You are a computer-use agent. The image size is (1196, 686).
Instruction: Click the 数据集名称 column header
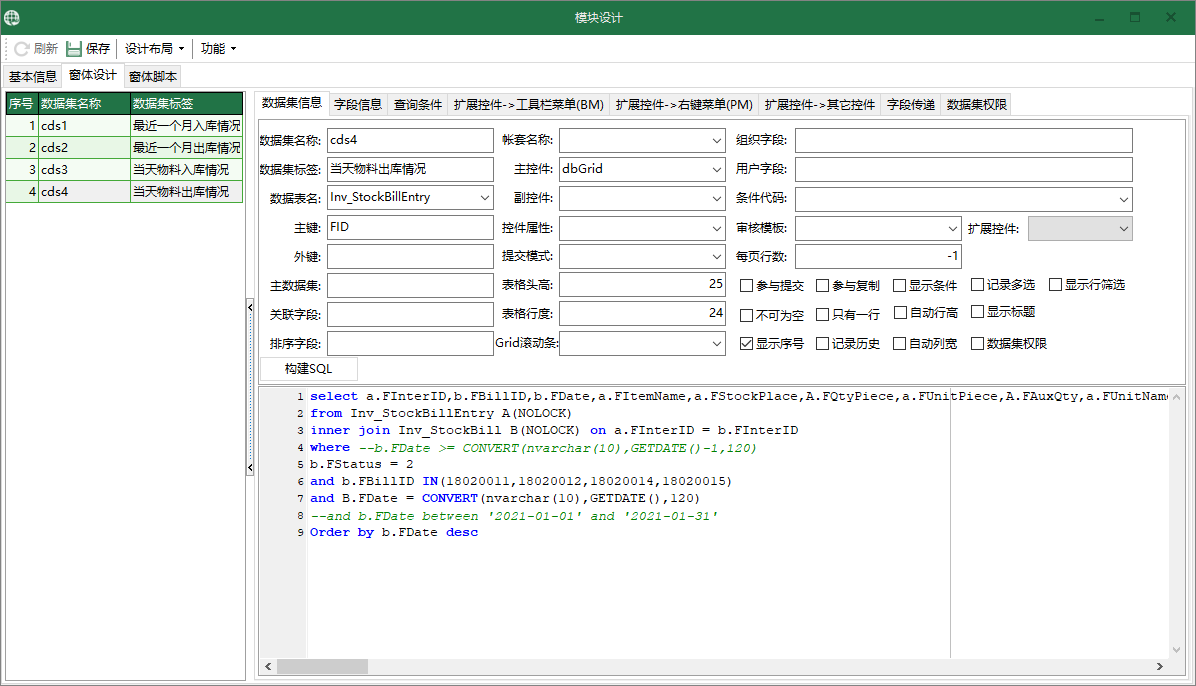click(84, 104)
